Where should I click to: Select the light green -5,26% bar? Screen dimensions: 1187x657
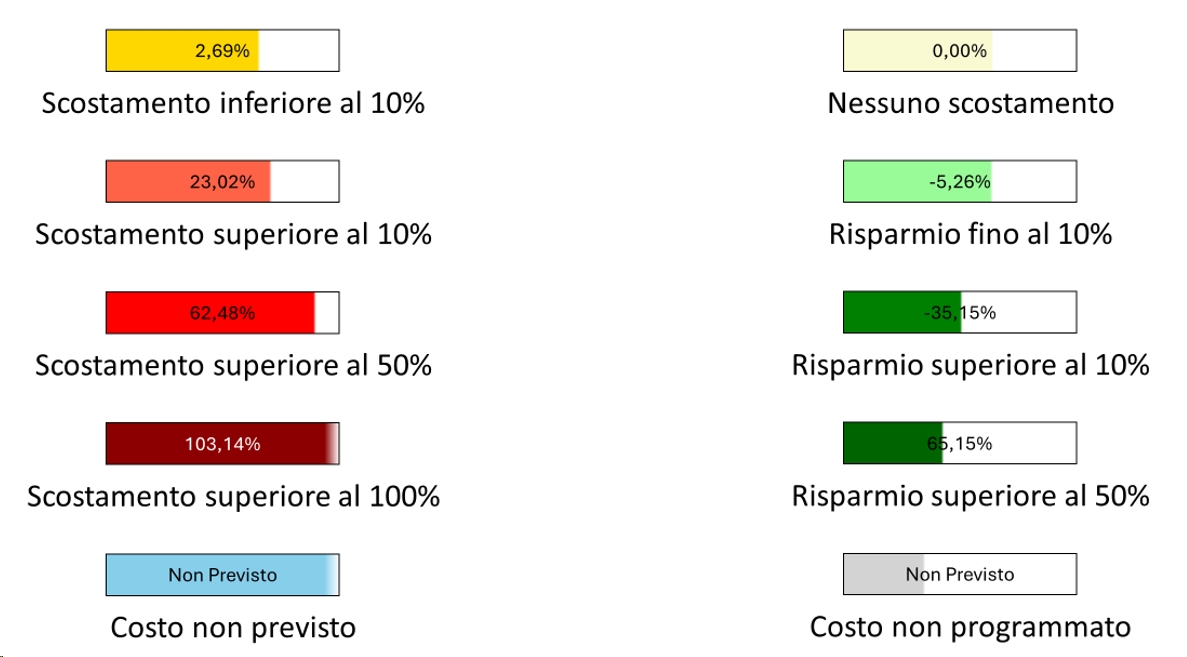coord(959,181)
